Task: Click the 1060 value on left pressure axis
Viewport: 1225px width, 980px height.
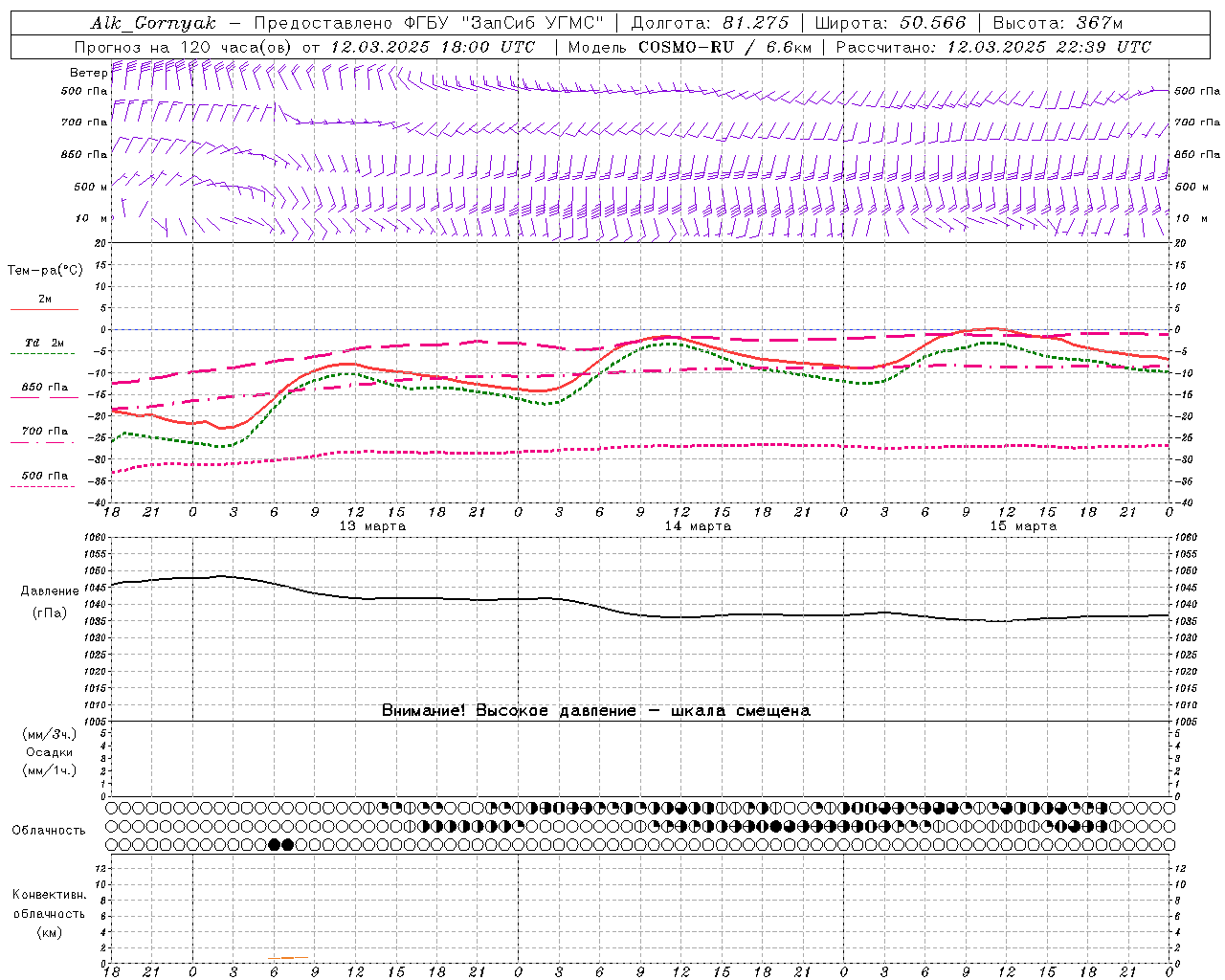Action: 97,538
